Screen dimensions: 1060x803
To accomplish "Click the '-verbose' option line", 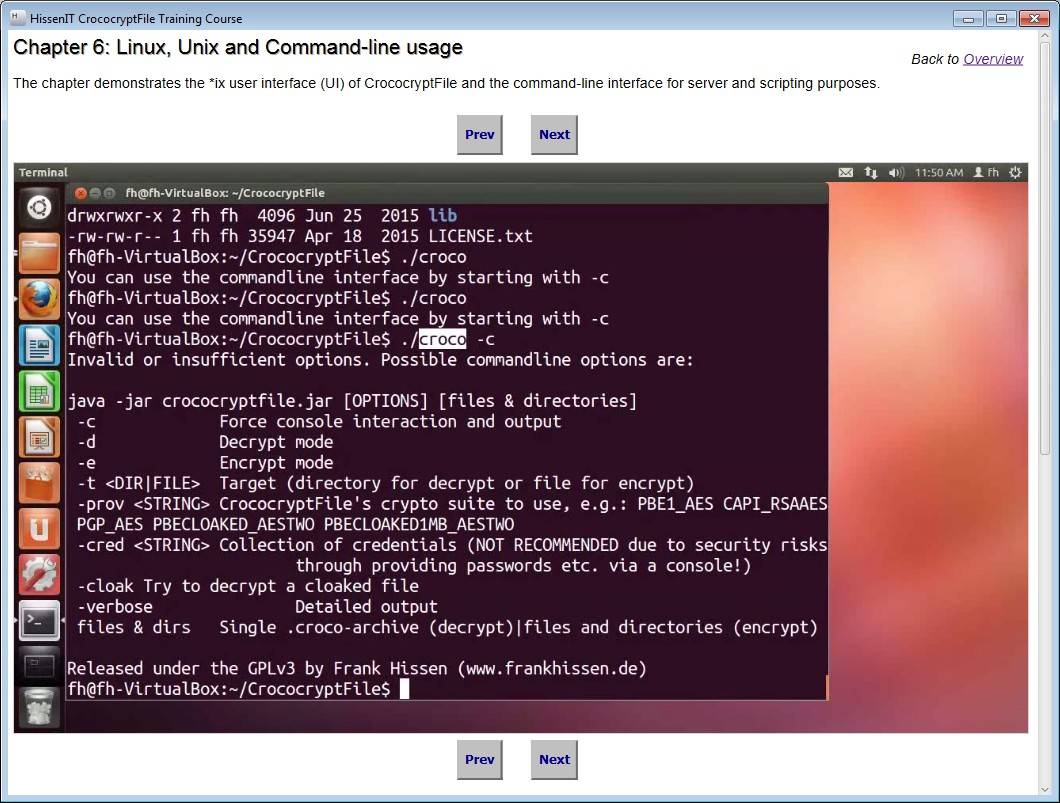I will point(257,606).
